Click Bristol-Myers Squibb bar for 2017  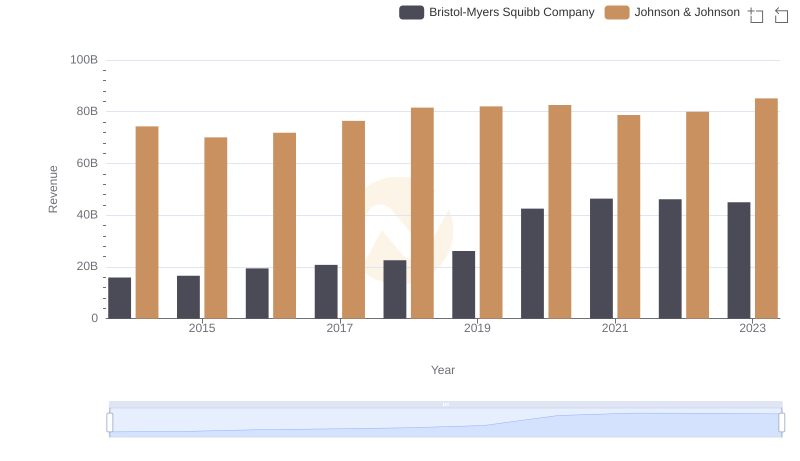click(x=326, y=292)
